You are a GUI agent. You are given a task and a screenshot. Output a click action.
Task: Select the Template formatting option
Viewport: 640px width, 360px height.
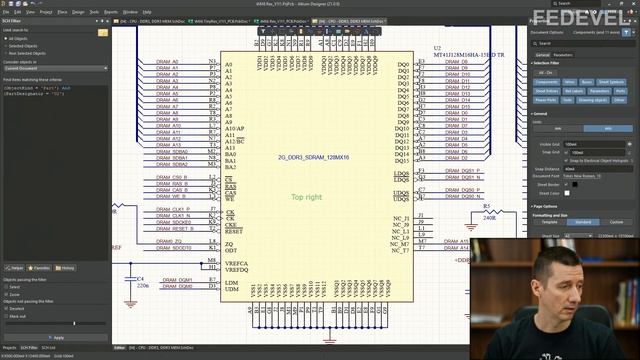549,222
